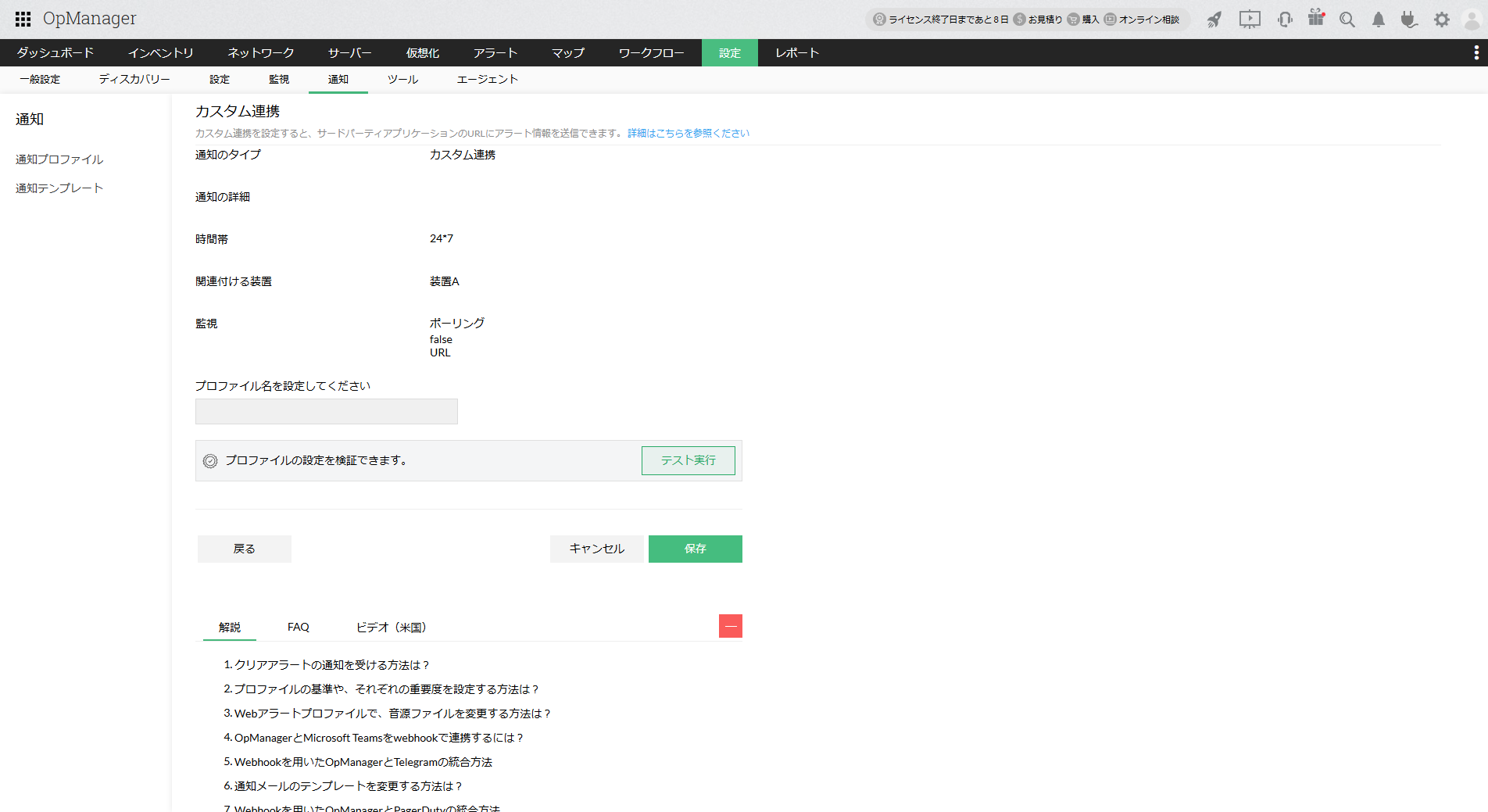Switch to the 通知 sub-tab

click(x=338, y=79)
